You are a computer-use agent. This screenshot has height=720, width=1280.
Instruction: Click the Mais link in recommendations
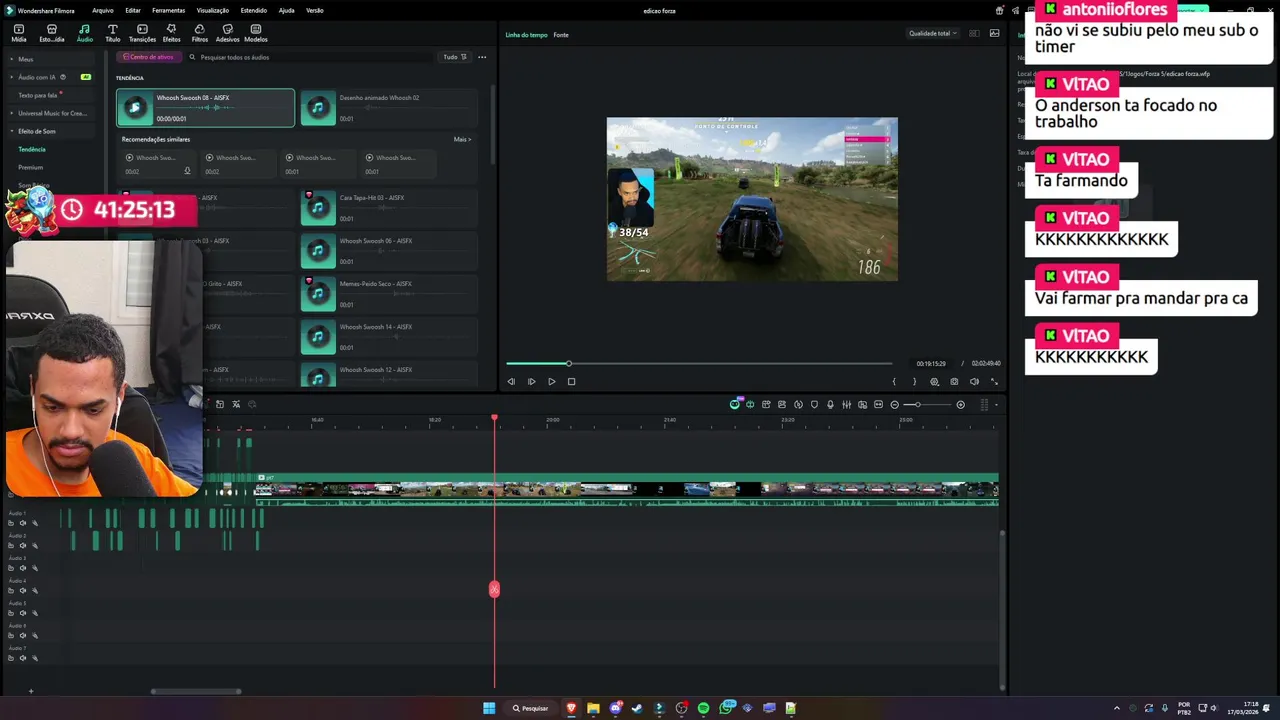pyautogui.click(x=462, y=139)
